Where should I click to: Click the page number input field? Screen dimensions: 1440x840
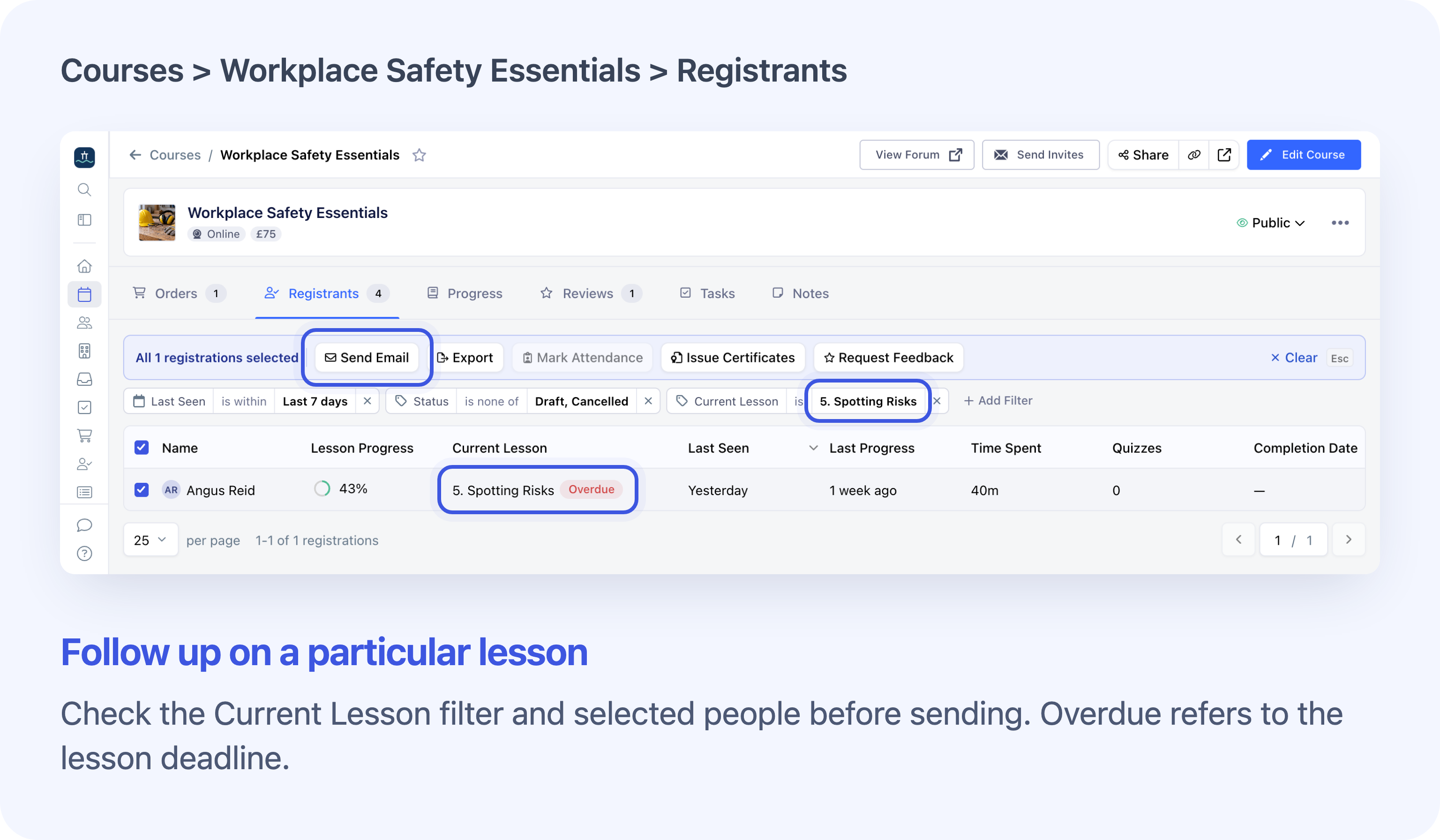click(1293, 540)
